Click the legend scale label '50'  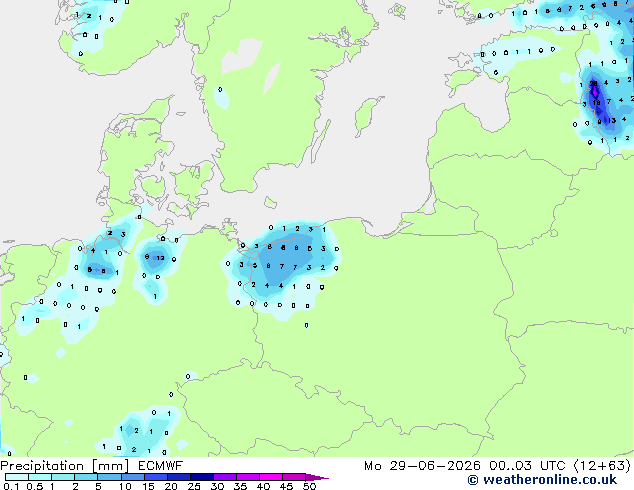(309, 486)
